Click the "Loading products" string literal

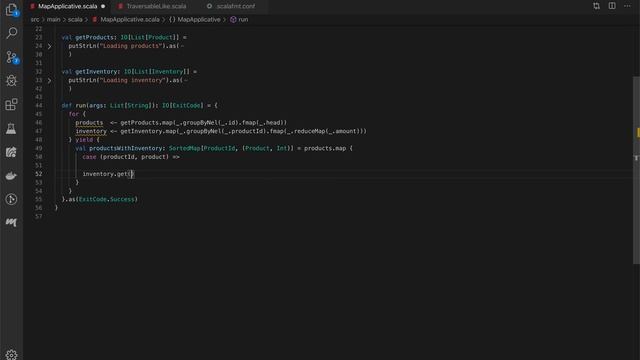(x=131, y=46)
